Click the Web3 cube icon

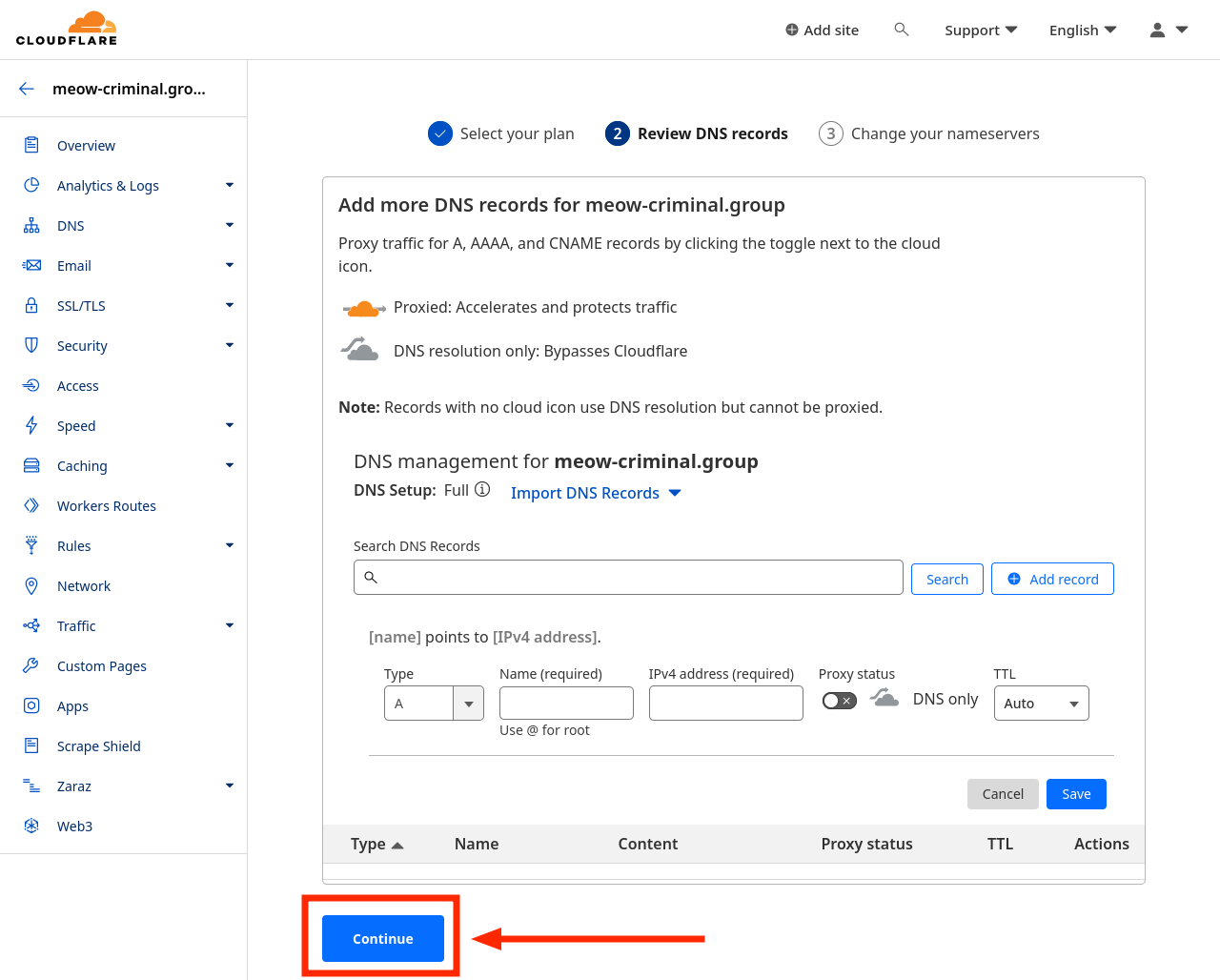pyautogui.click(x=31, y=826)
